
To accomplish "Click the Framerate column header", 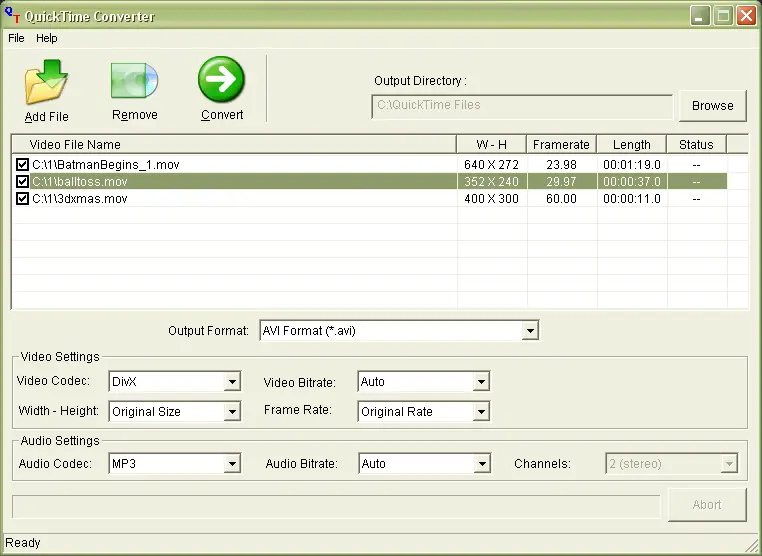I will (561, 145).
